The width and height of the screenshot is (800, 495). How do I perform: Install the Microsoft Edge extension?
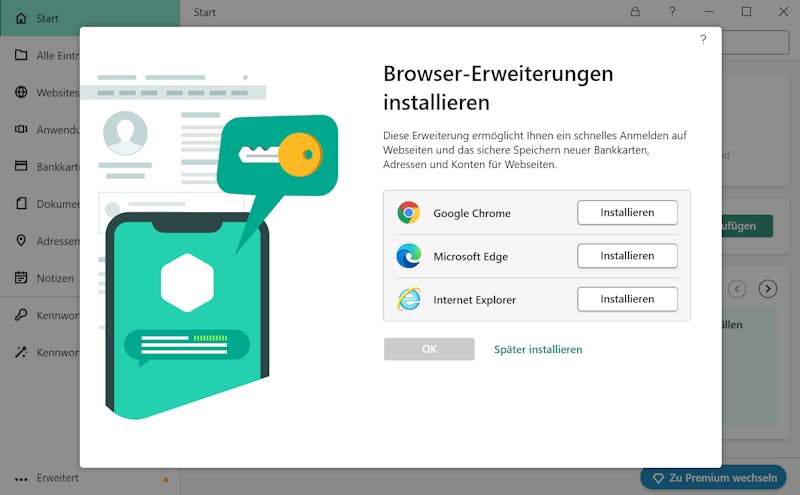(x=627, y=256)
